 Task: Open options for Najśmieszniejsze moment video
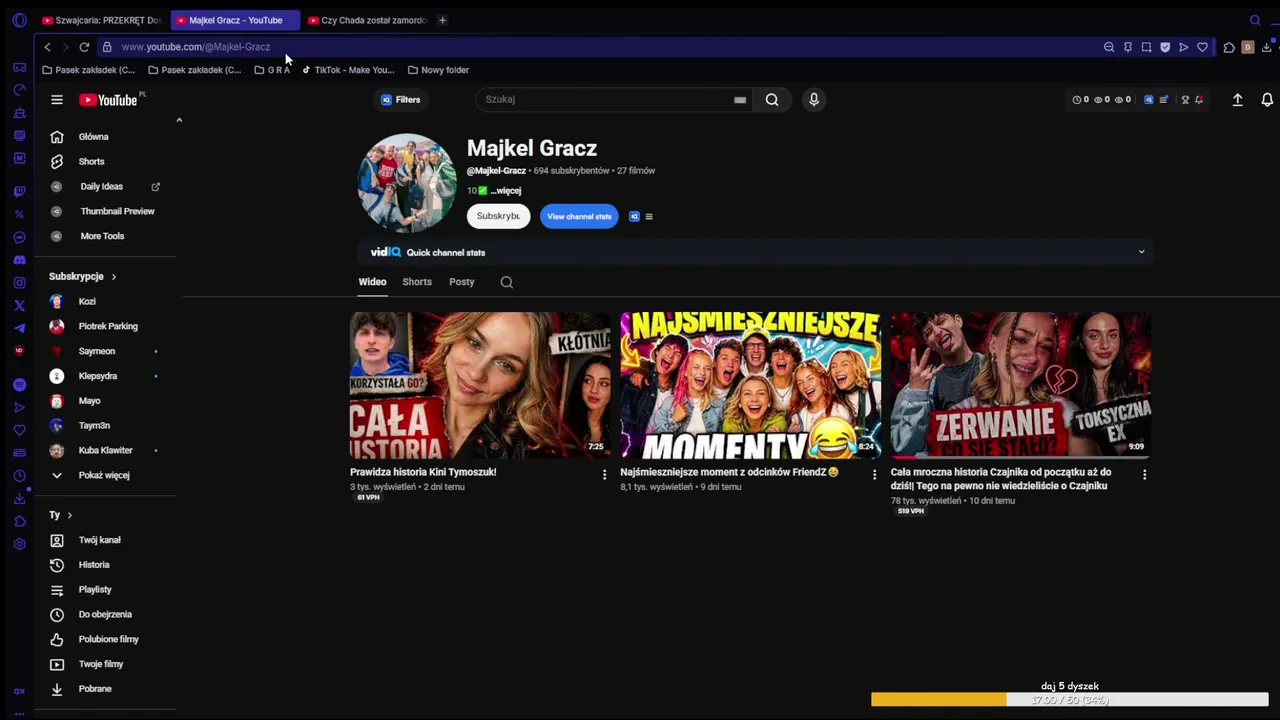[x=874, y=475]
